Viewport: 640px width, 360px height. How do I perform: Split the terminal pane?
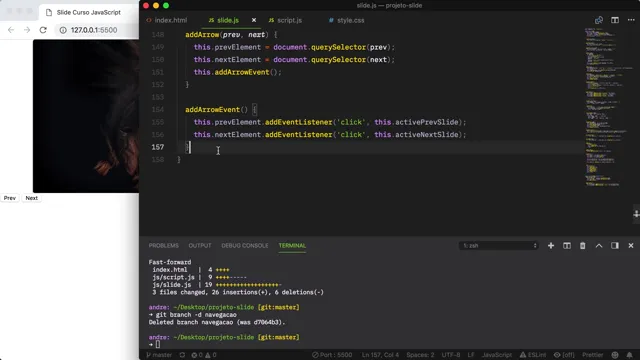tap(567, 246)
